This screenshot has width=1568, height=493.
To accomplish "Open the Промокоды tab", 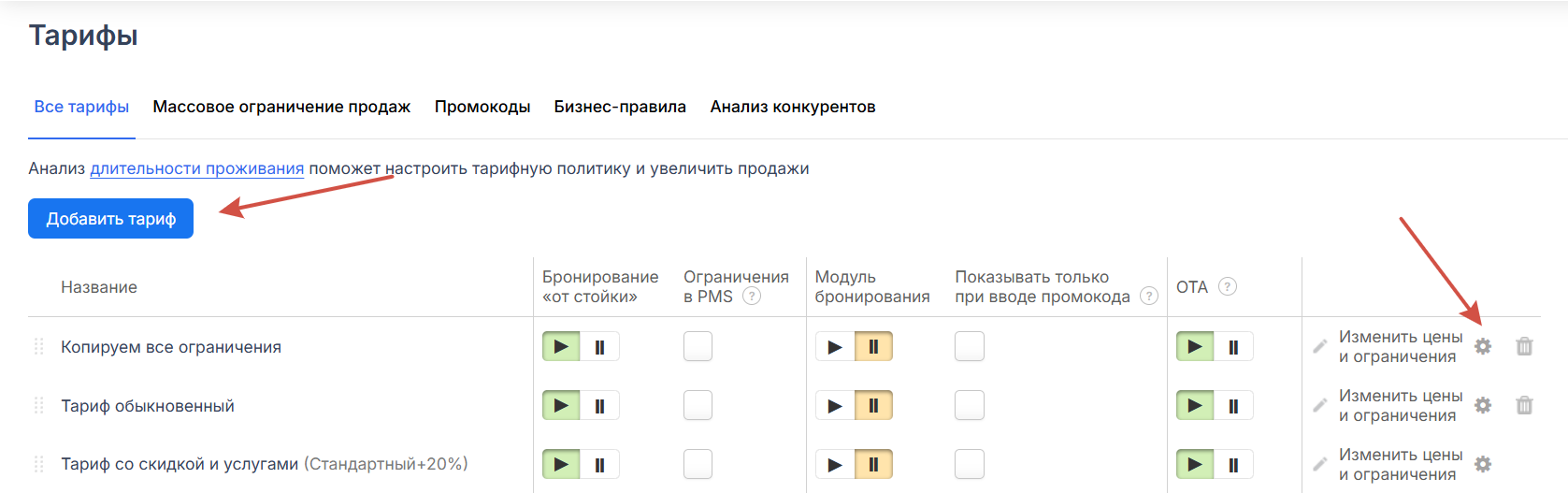I will pos(482,107).
